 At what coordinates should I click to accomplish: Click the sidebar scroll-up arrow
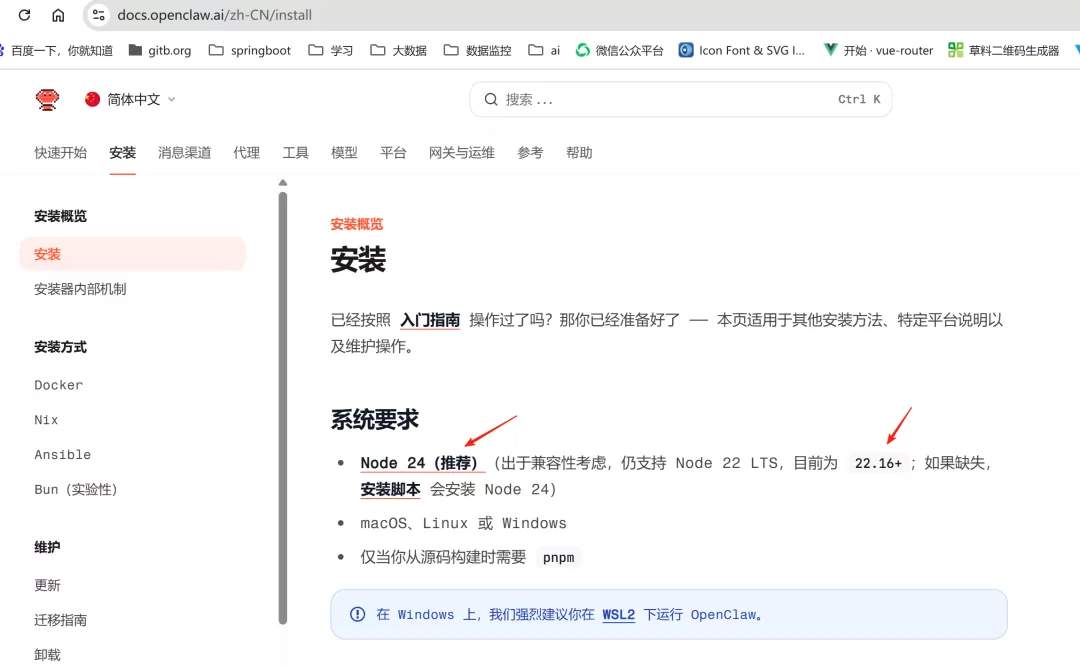[282, 183]
